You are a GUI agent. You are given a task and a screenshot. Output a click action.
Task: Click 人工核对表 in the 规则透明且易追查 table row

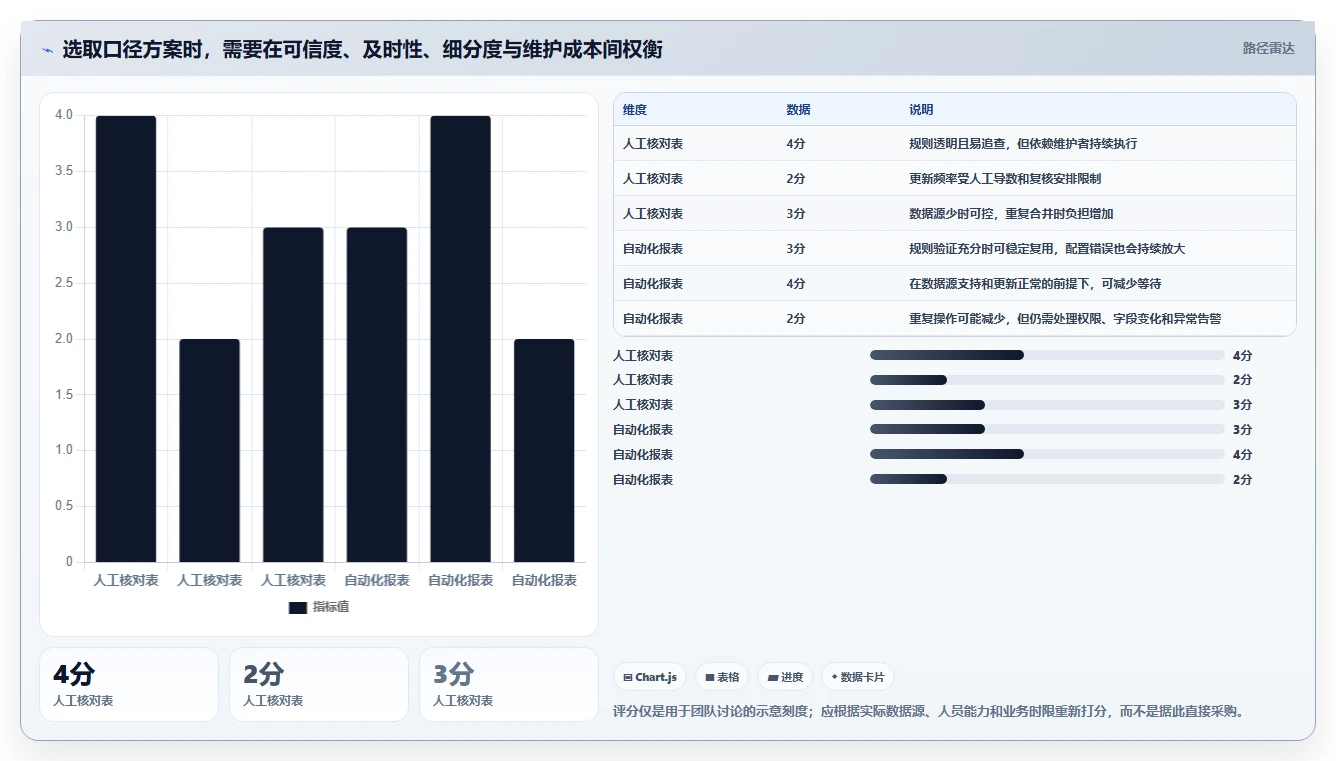point(653,144)
